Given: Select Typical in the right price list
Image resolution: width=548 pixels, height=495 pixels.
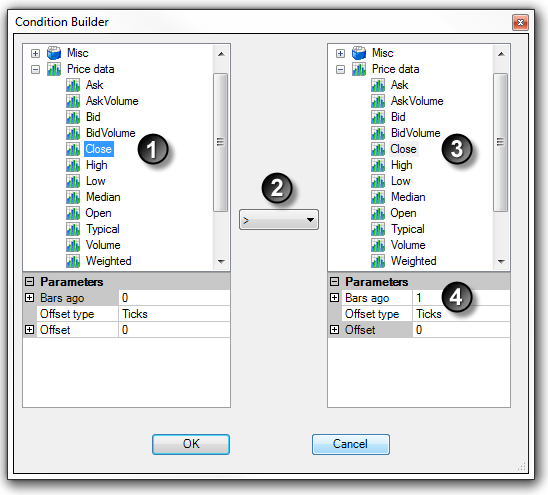Looking at the screenshot, I should (x=408, y=229).
